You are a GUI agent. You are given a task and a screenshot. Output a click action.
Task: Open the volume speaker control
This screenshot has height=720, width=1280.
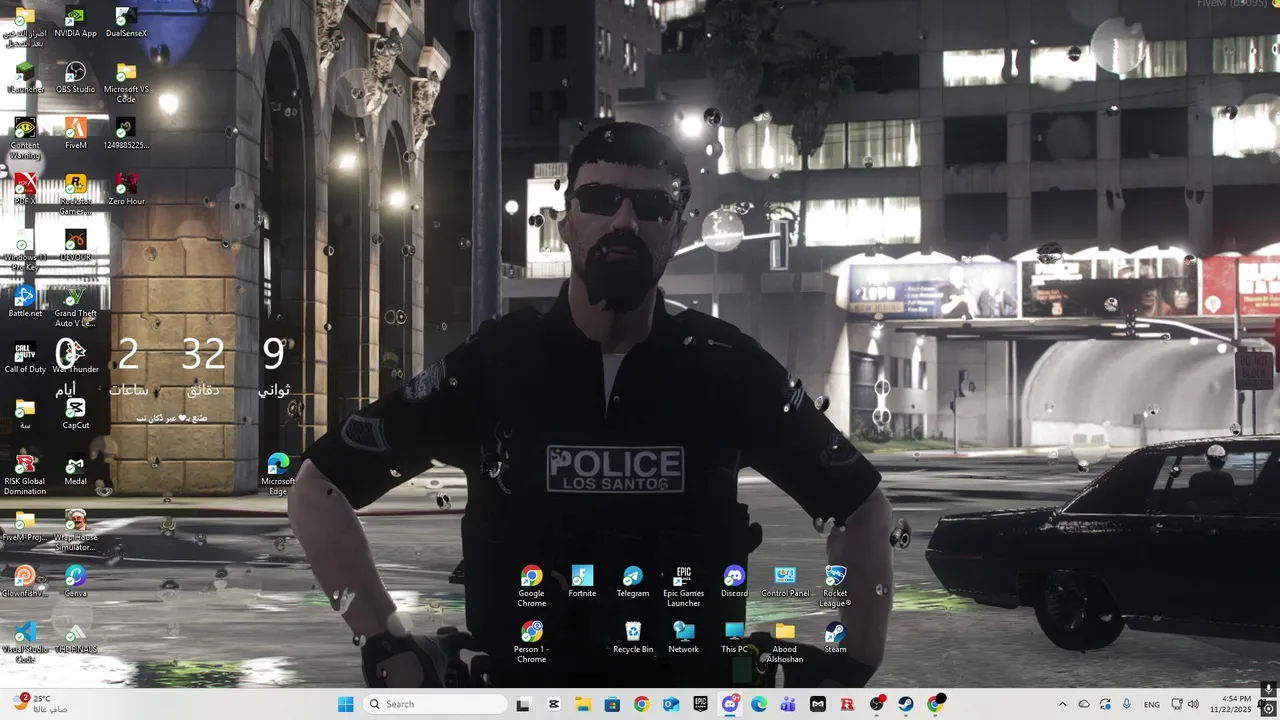1193,704
